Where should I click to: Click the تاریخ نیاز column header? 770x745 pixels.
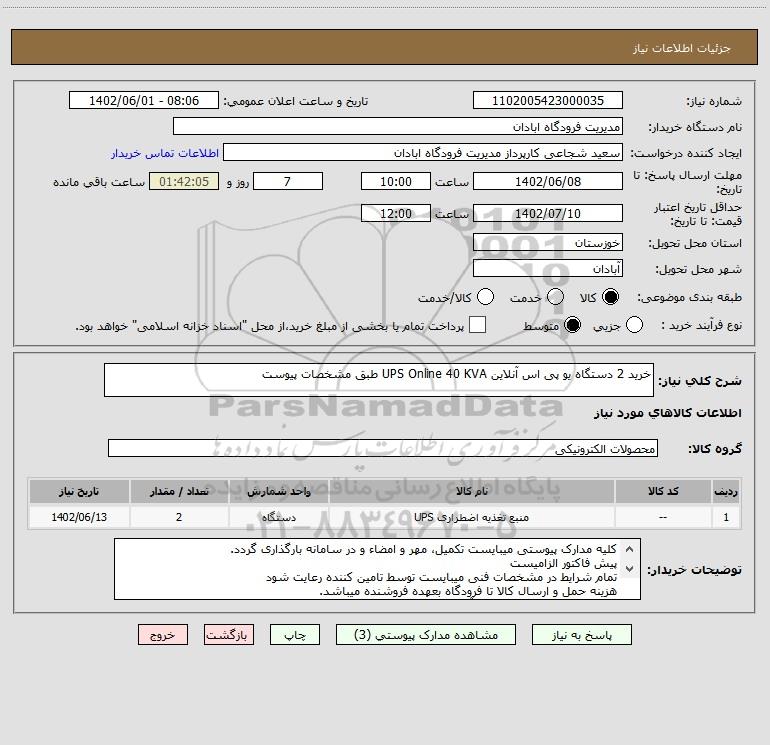point(79,491)
